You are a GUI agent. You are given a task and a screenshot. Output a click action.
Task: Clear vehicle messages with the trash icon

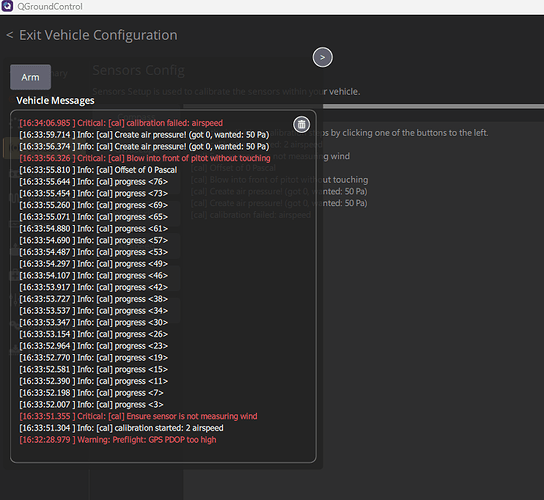pos(301,124)
